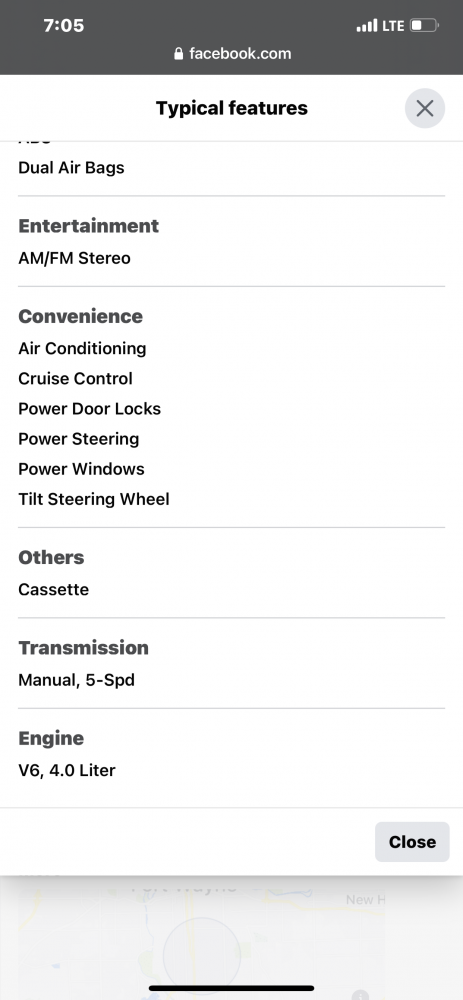The height and width of the screenshot is (1000, 463).
Task: Tap the home indicator bar at bottom
Action: (x=232, y=988)
